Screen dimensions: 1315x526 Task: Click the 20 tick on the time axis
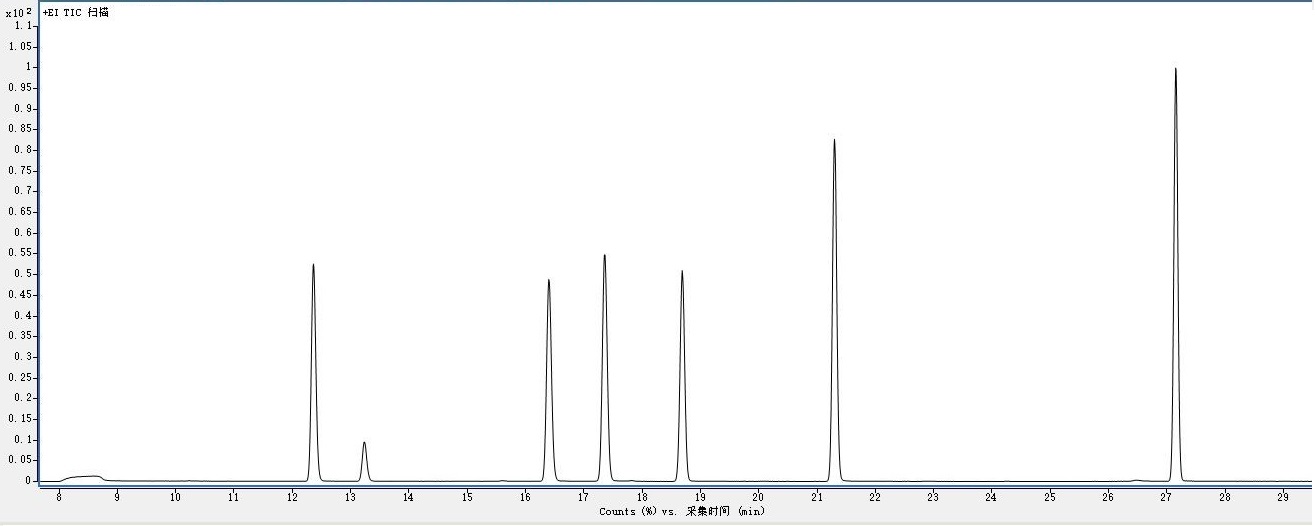758,496
